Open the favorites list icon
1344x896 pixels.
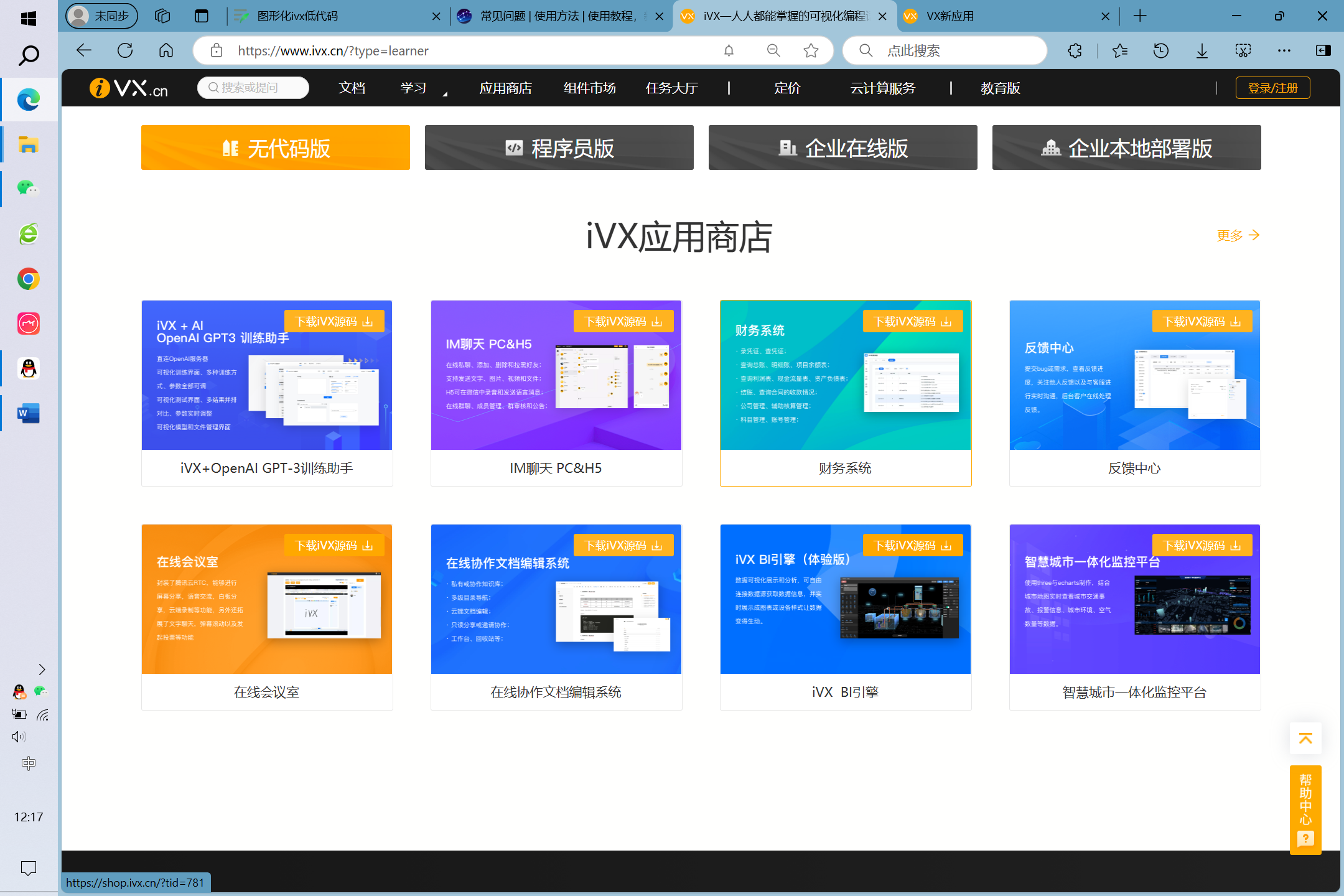[x=1120, y=50]
